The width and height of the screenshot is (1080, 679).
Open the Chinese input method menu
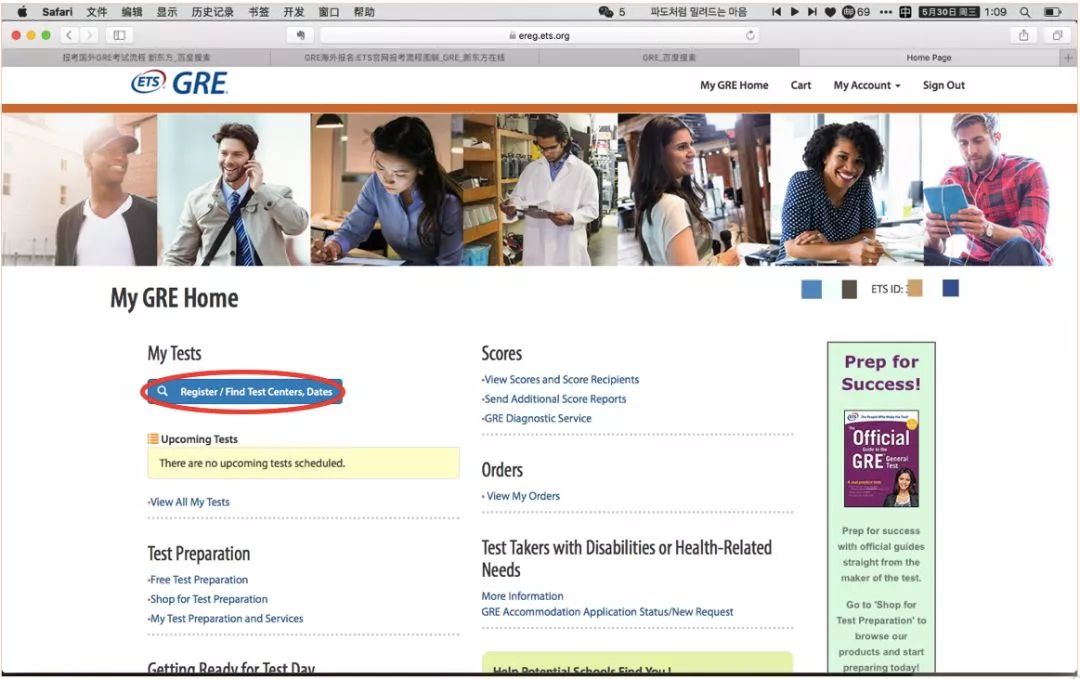pyautogui.click(x=905, y=12)
